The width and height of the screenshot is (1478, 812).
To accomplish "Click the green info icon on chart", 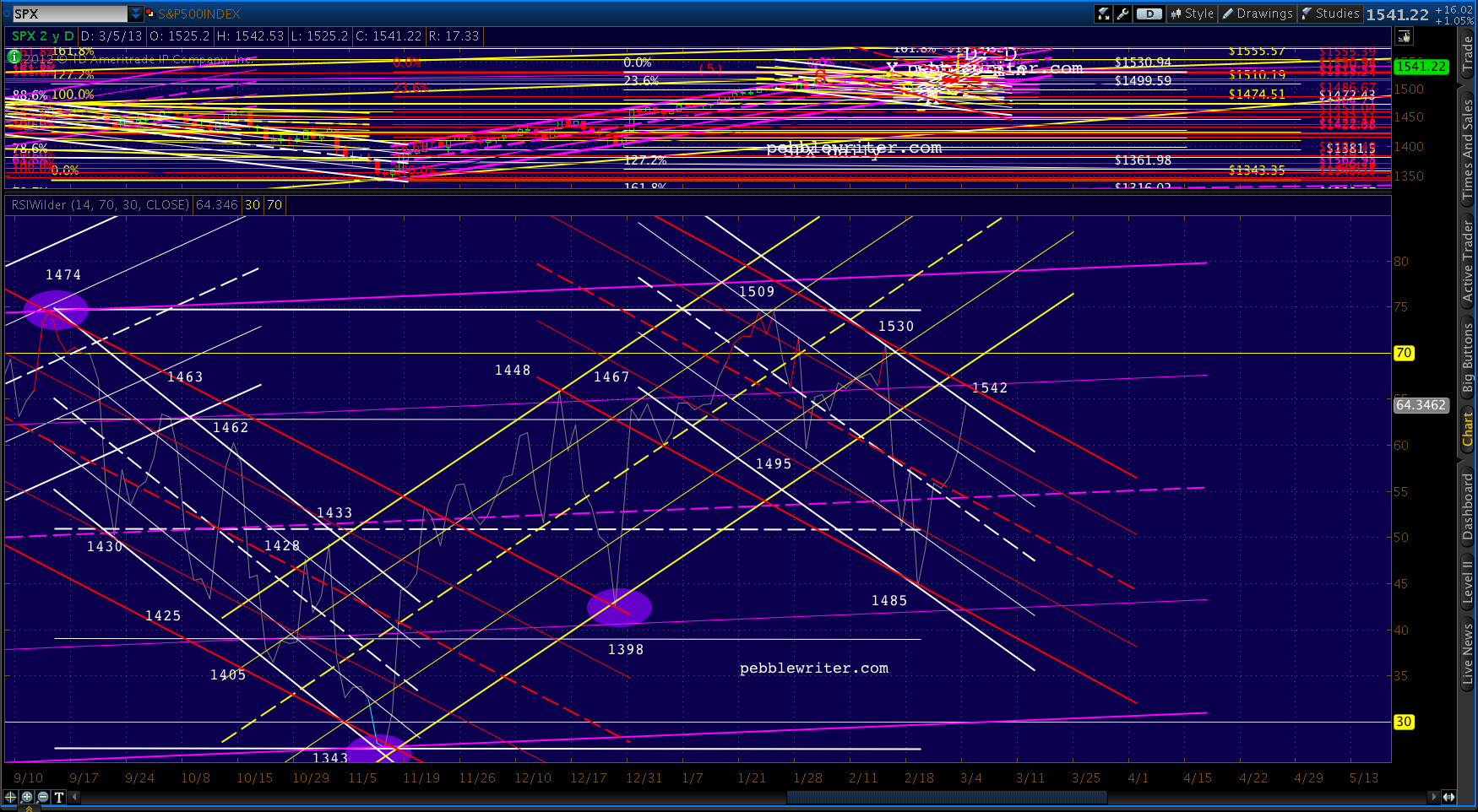I will pyautogui.click(x=14, y=57).
